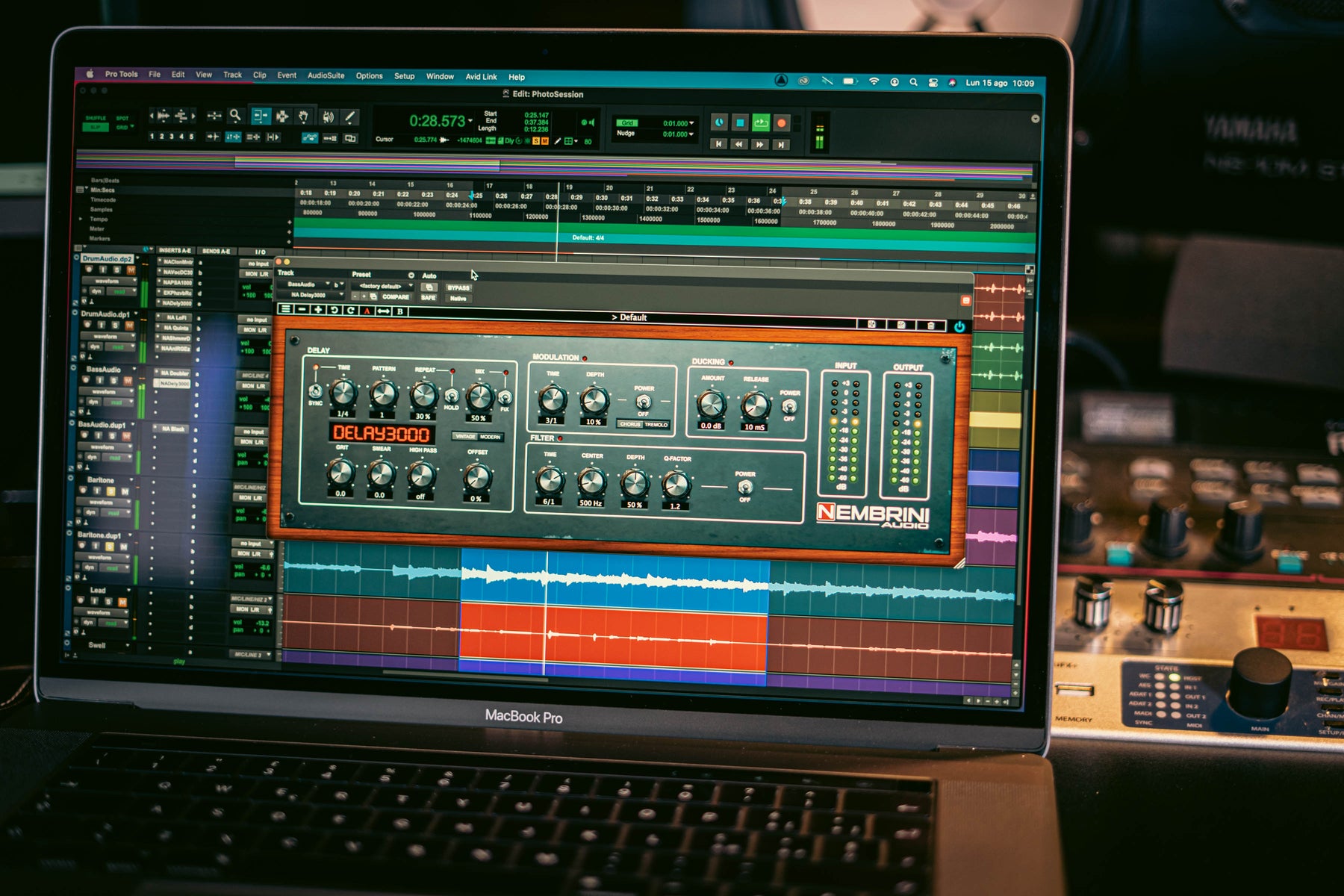
Task: Click the Fast Forward transport button
Action: (x=759, y=144)
